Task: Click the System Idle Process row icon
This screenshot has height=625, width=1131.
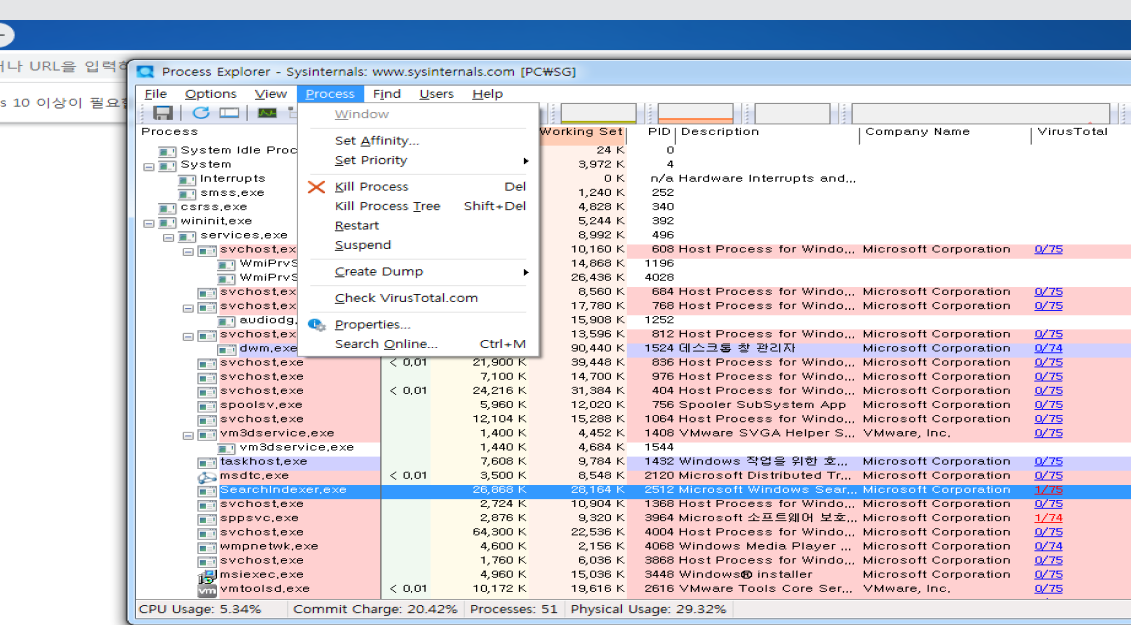Action: tap(167, 151)
